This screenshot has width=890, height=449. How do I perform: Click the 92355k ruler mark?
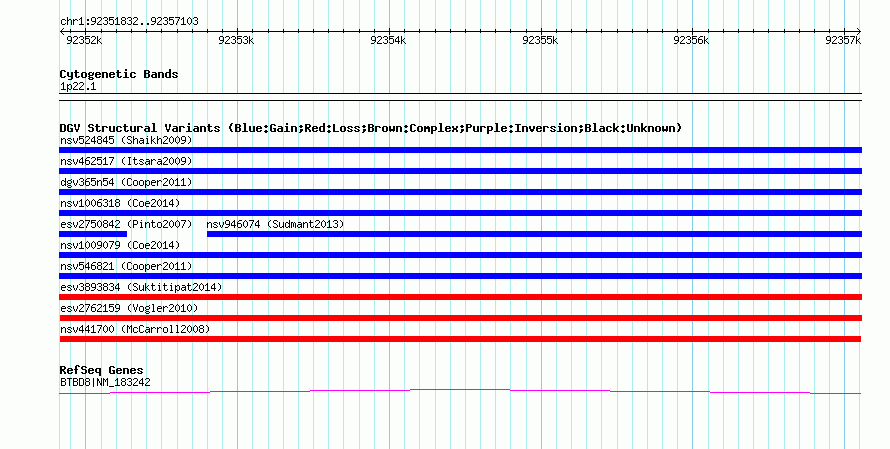(540, 40)
